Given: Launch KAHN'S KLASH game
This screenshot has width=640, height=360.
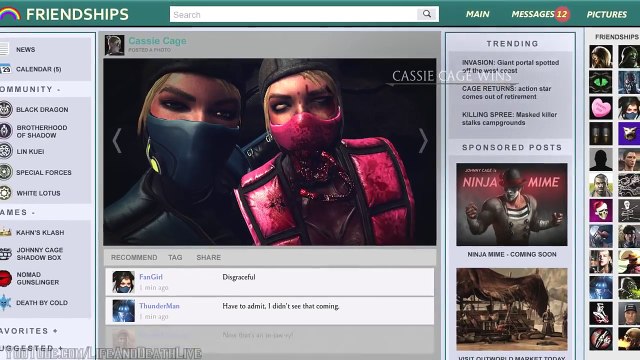Looking at the screenshot, I should 40,233.
